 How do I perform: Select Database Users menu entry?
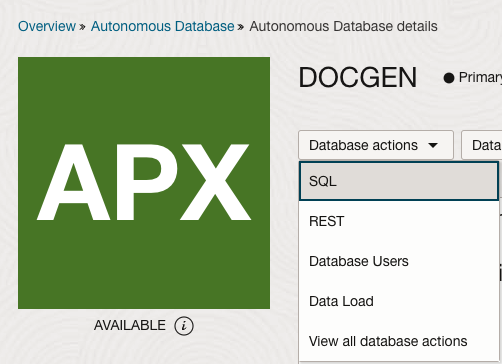399,261
